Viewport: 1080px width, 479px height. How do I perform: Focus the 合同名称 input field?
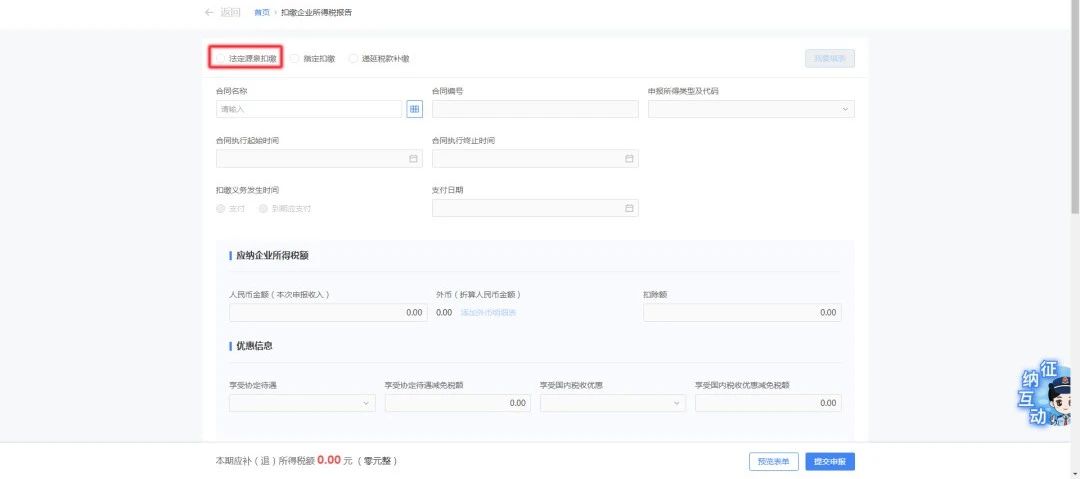[x=309, y=109]
